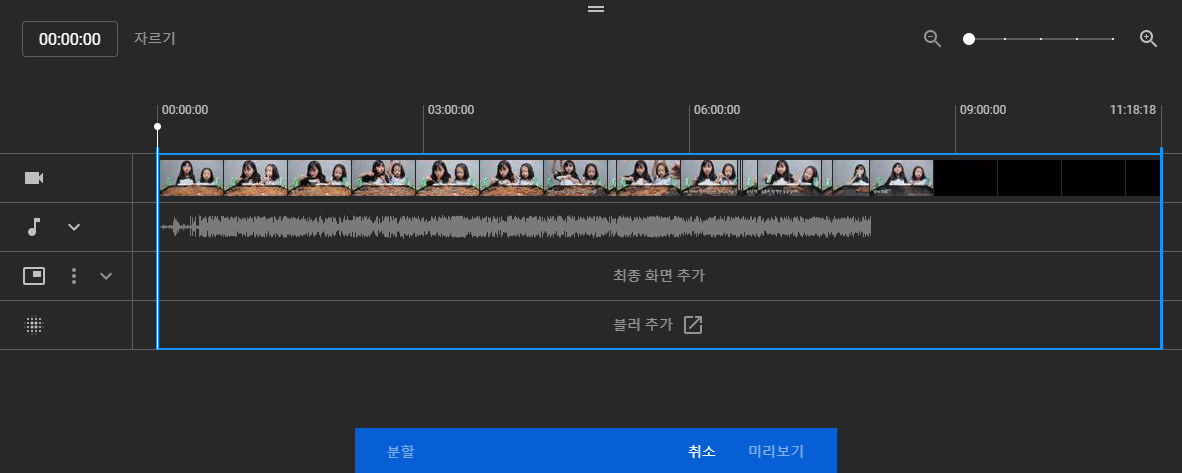Click the right blue trim handle of the selection

[x=1161, y=249]
